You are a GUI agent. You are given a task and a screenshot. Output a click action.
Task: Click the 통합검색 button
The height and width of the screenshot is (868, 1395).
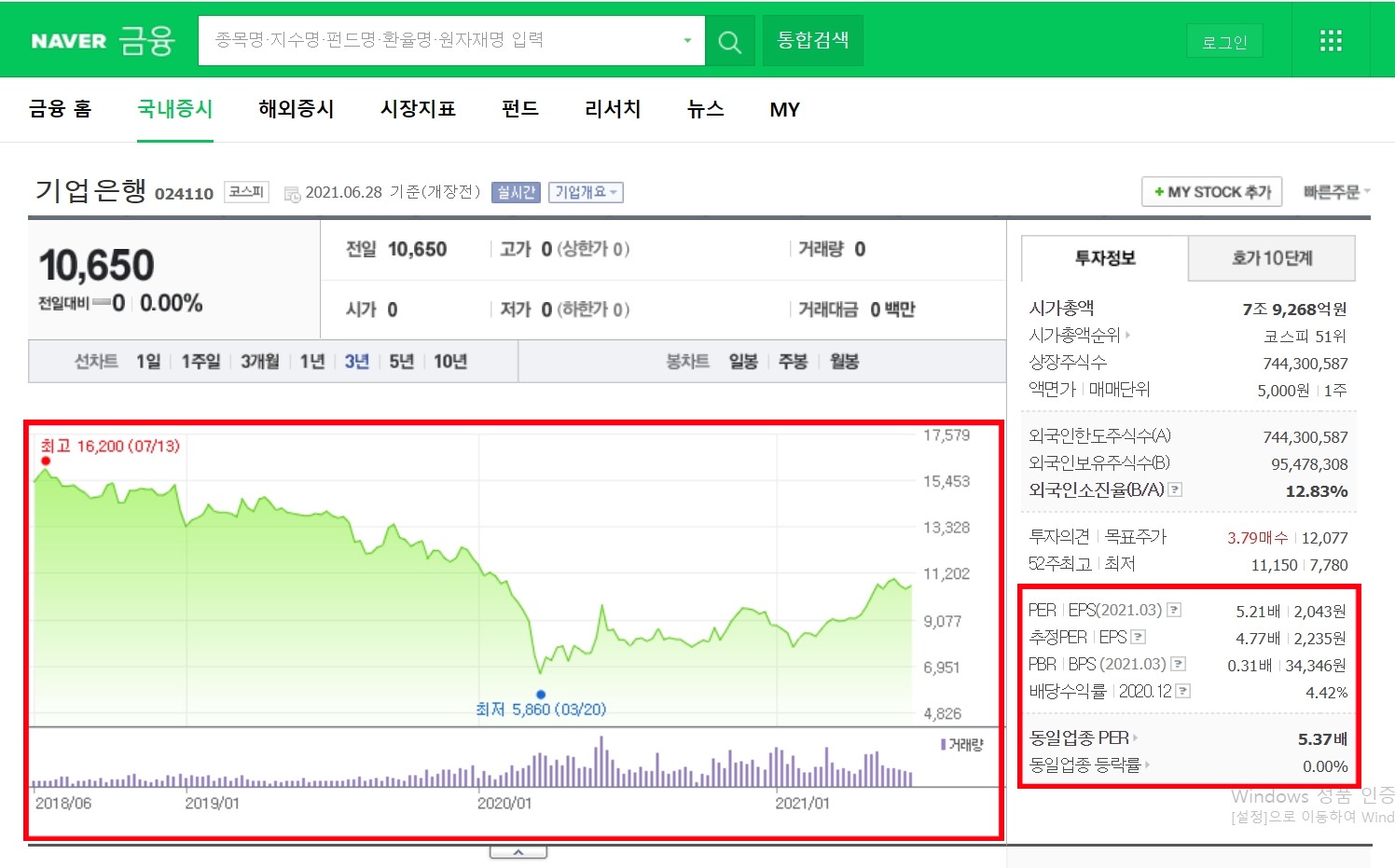(x=813, y=40)
